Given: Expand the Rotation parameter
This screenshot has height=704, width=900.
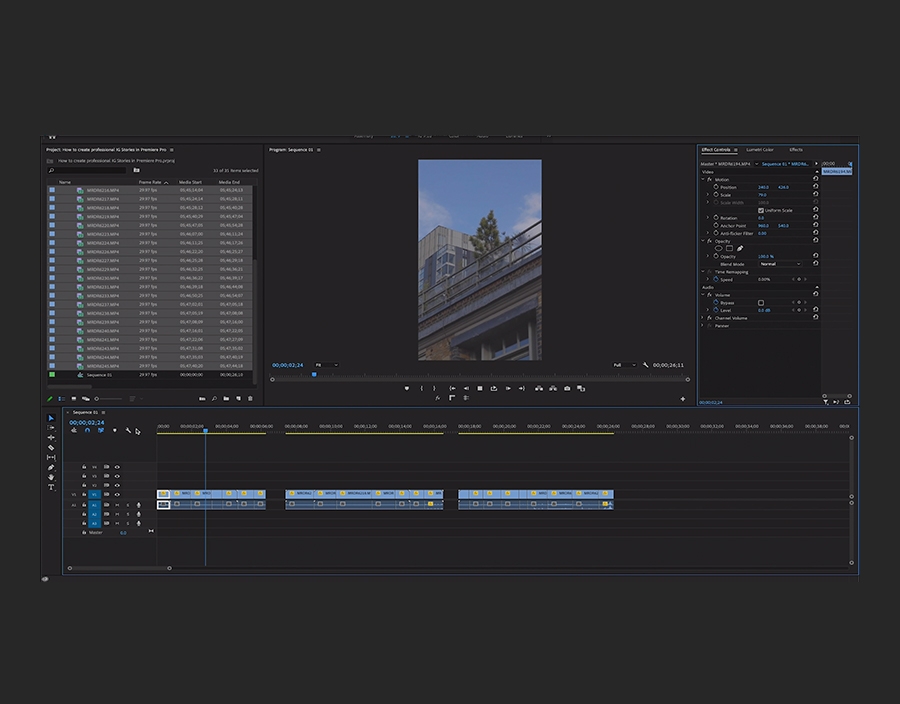Looking at the screenshot, I should tap(708, 218).
